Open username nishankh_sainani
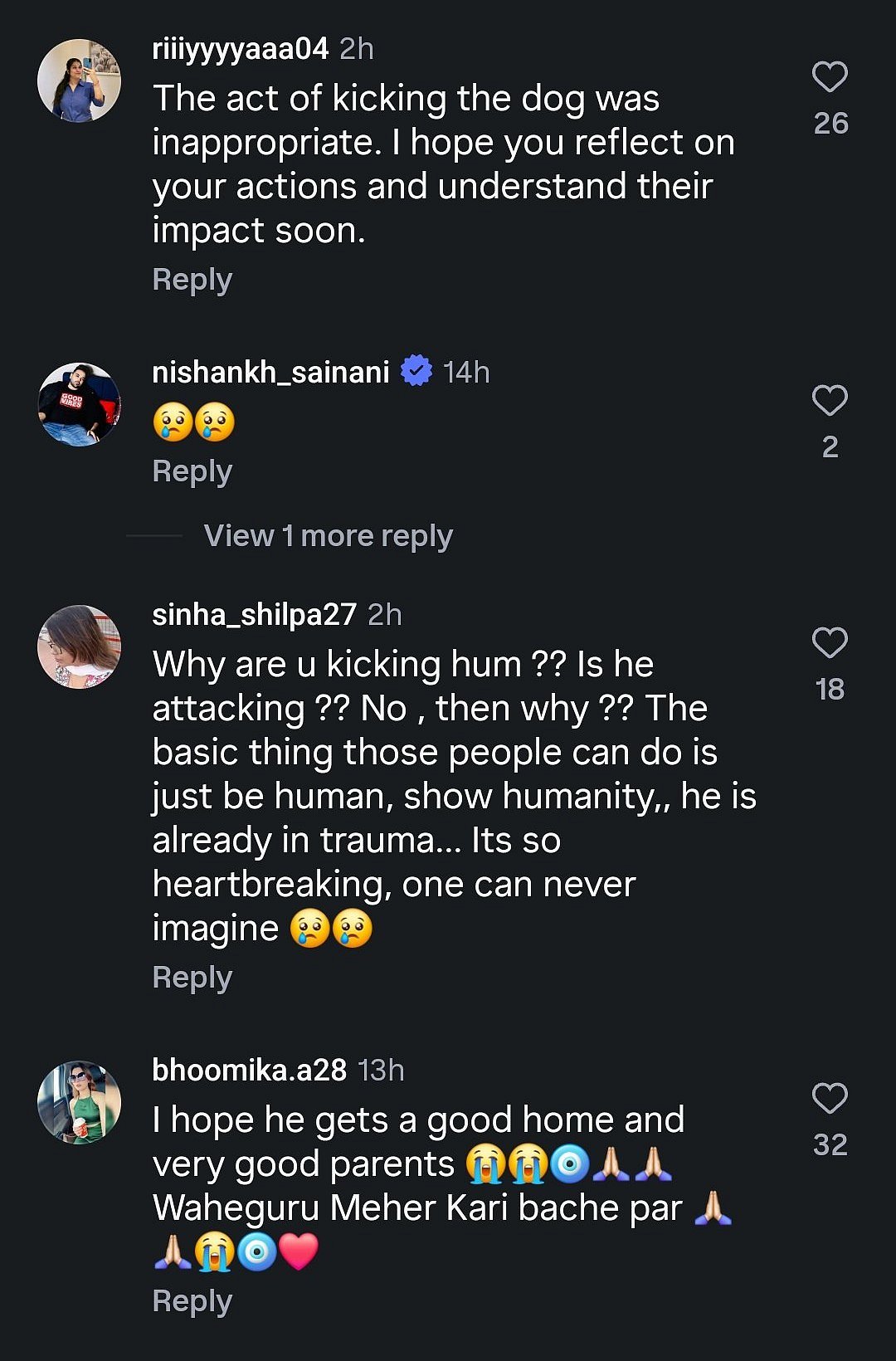The height and width of the screenshot is (1361, 896). tap(270, 373)
